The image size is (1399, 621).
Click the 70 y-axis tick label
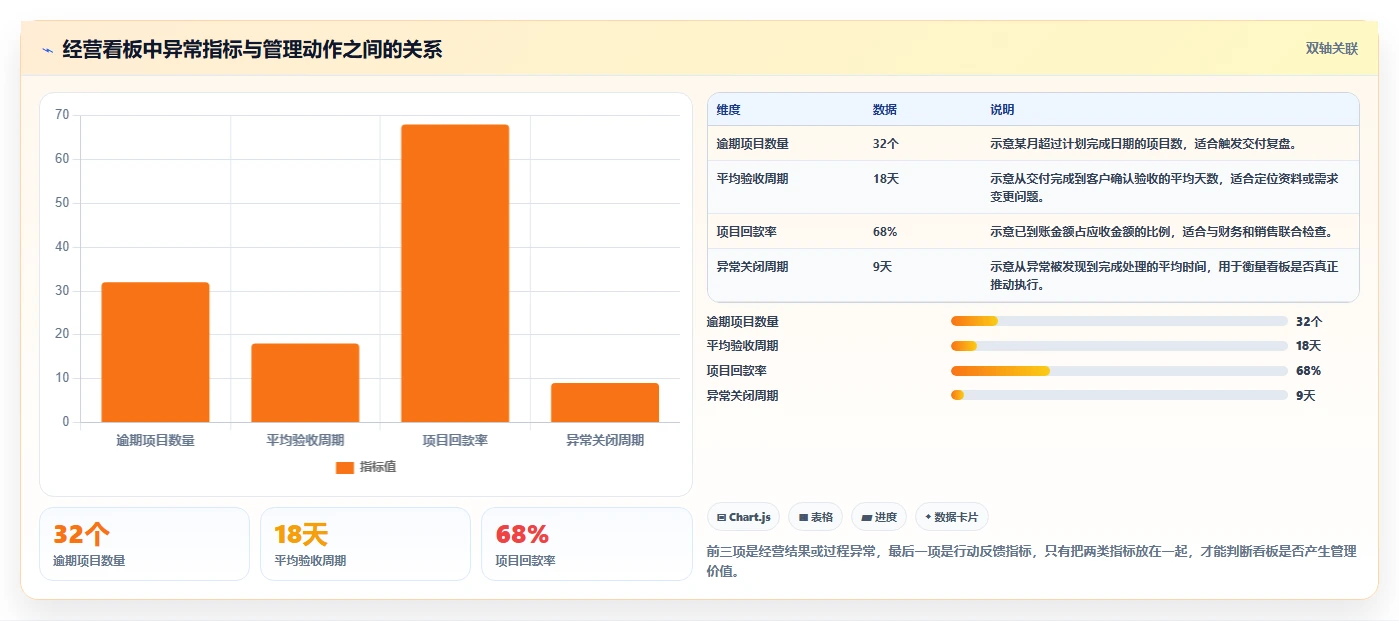click(62, 115)
